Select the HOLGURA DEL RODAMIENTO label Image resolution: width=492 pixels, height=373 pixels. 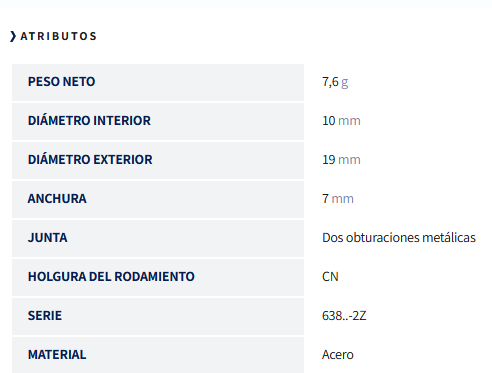pyautogui.click(x=111, y=277)
